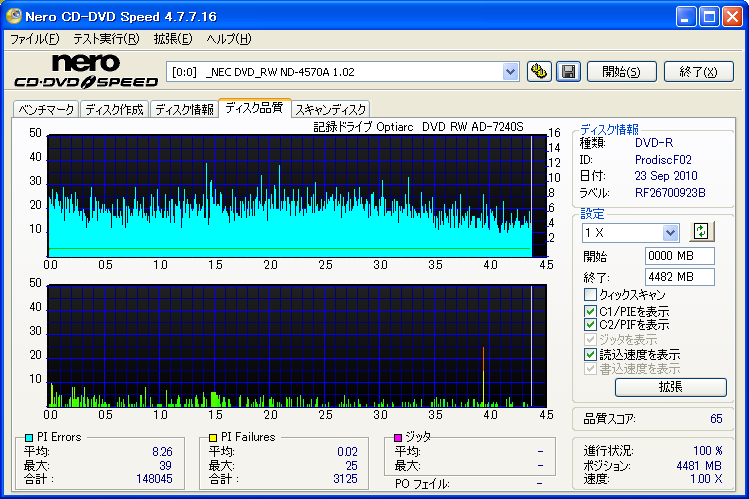Minimize the Nero CD-DVD Speed window
The image size is (749, 499).
[686, 17]
